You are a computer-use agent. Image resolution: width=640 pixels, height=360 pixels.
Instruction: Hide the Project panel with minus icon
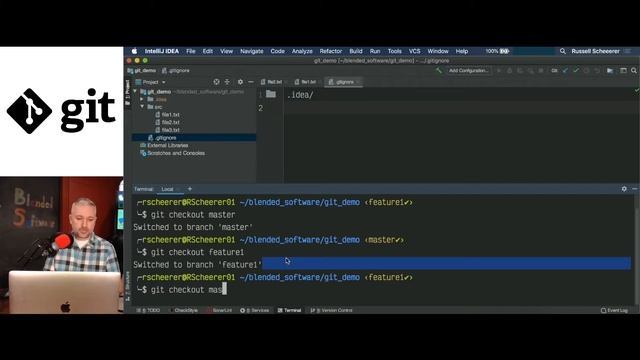(x=251, y=82)
